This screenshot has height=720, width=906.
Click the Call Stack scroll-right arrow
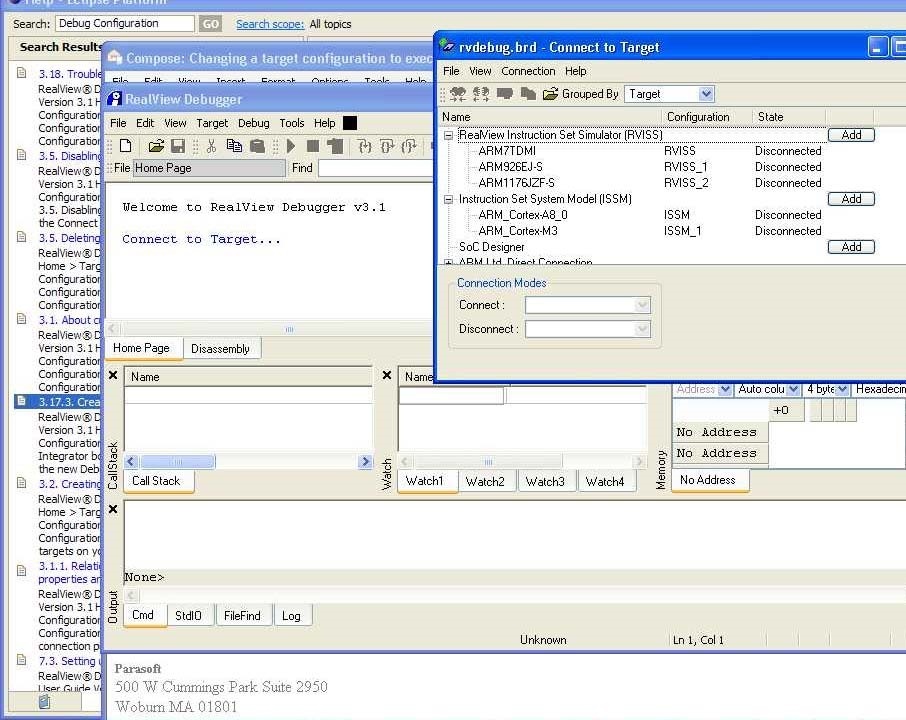click(x=365, y=462)
